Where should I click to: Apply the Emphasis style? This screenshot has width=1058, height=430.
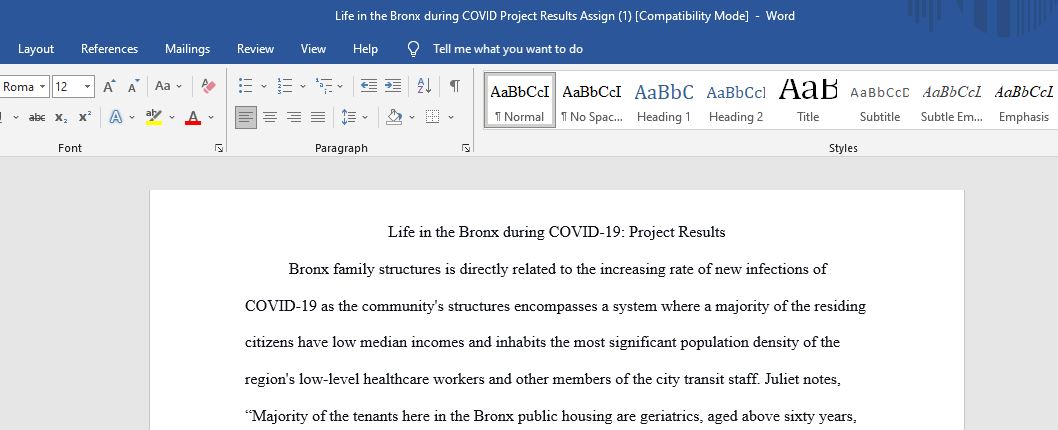coord(1024,100)
